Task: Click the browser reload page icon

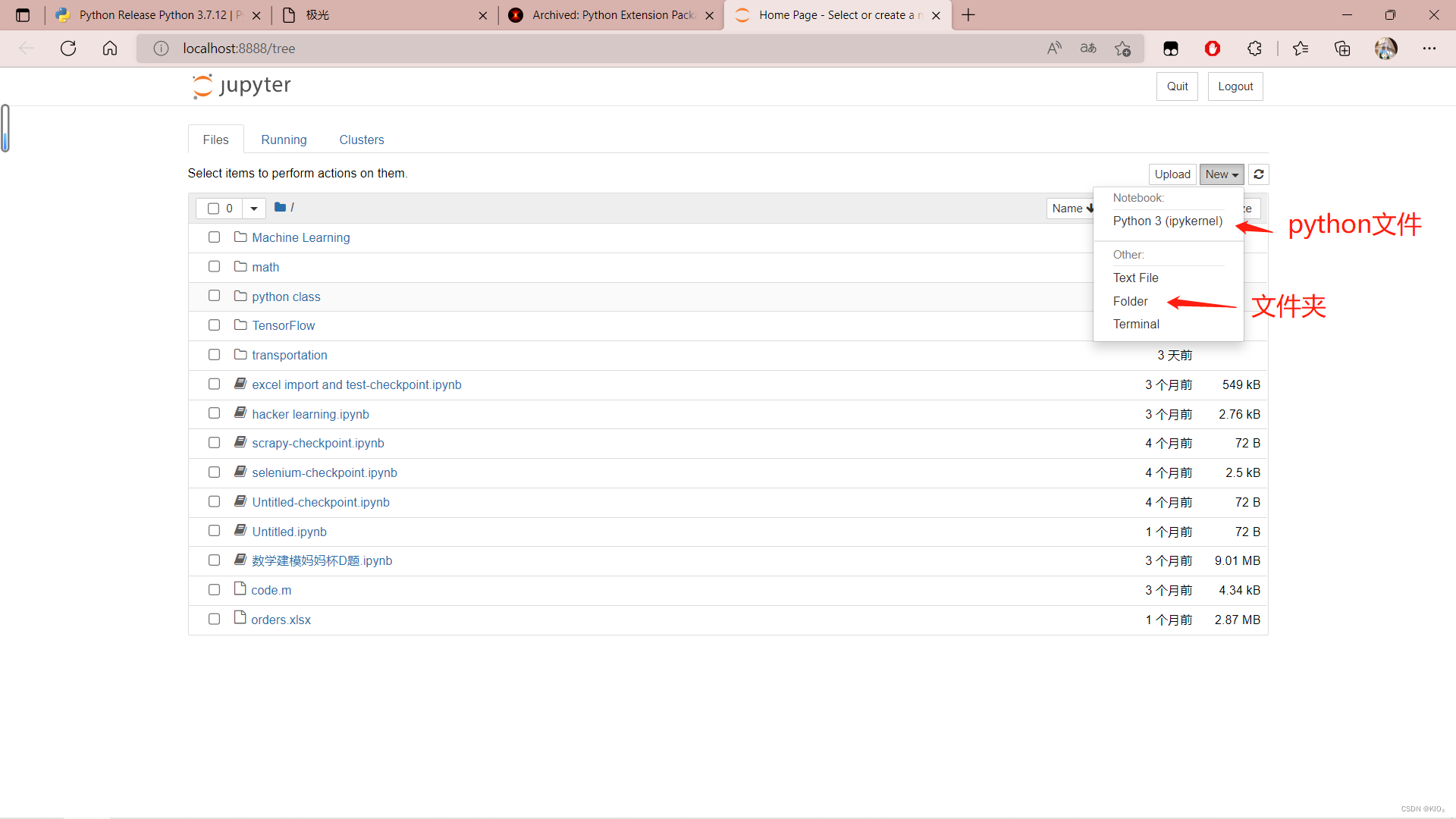Action: click(68, 49)
